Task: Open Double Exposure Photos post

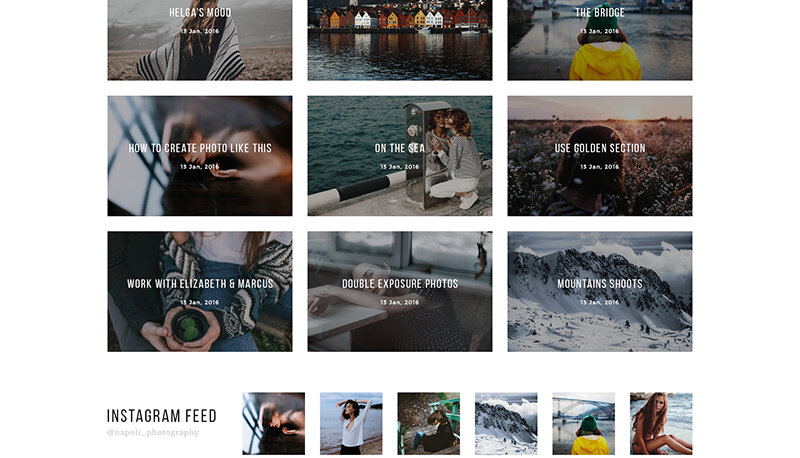Action: 399,291
